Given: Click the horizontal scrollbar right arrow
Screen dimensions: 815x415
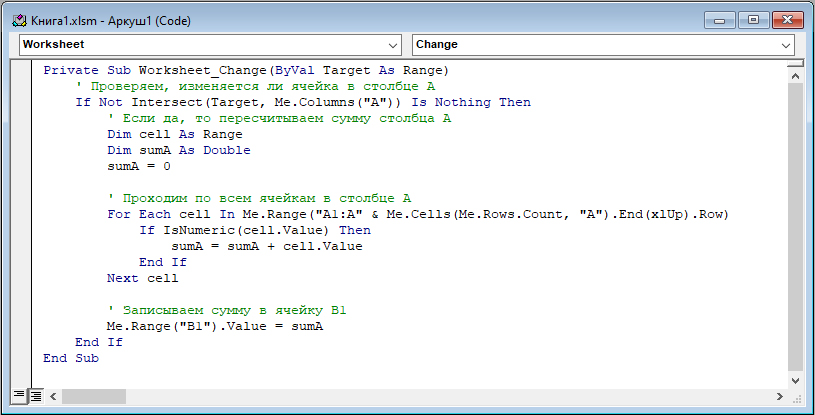Looking at the screenshot, I should (x=779, y=396).
